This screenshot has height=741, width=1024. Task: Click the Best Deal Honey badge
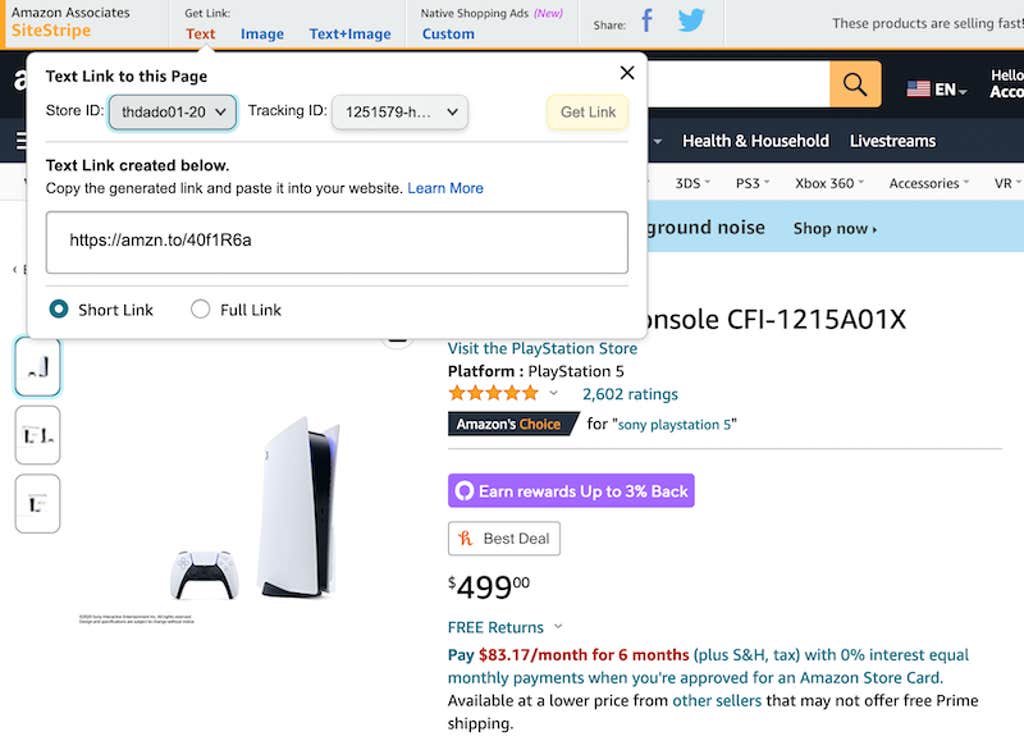click(x=504, y=538)
